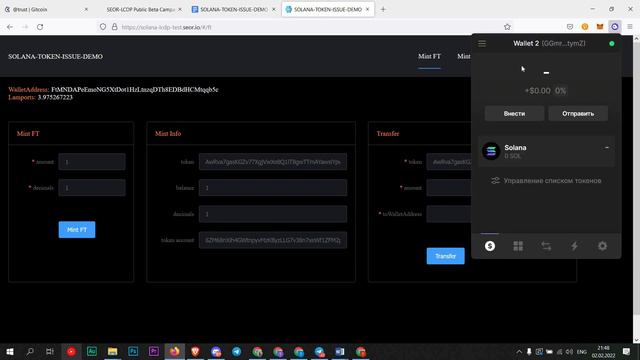Image resolution: width=640 pixels, height=360 pixels.
Task: Go back with the browser arrow
Action: 10,27
